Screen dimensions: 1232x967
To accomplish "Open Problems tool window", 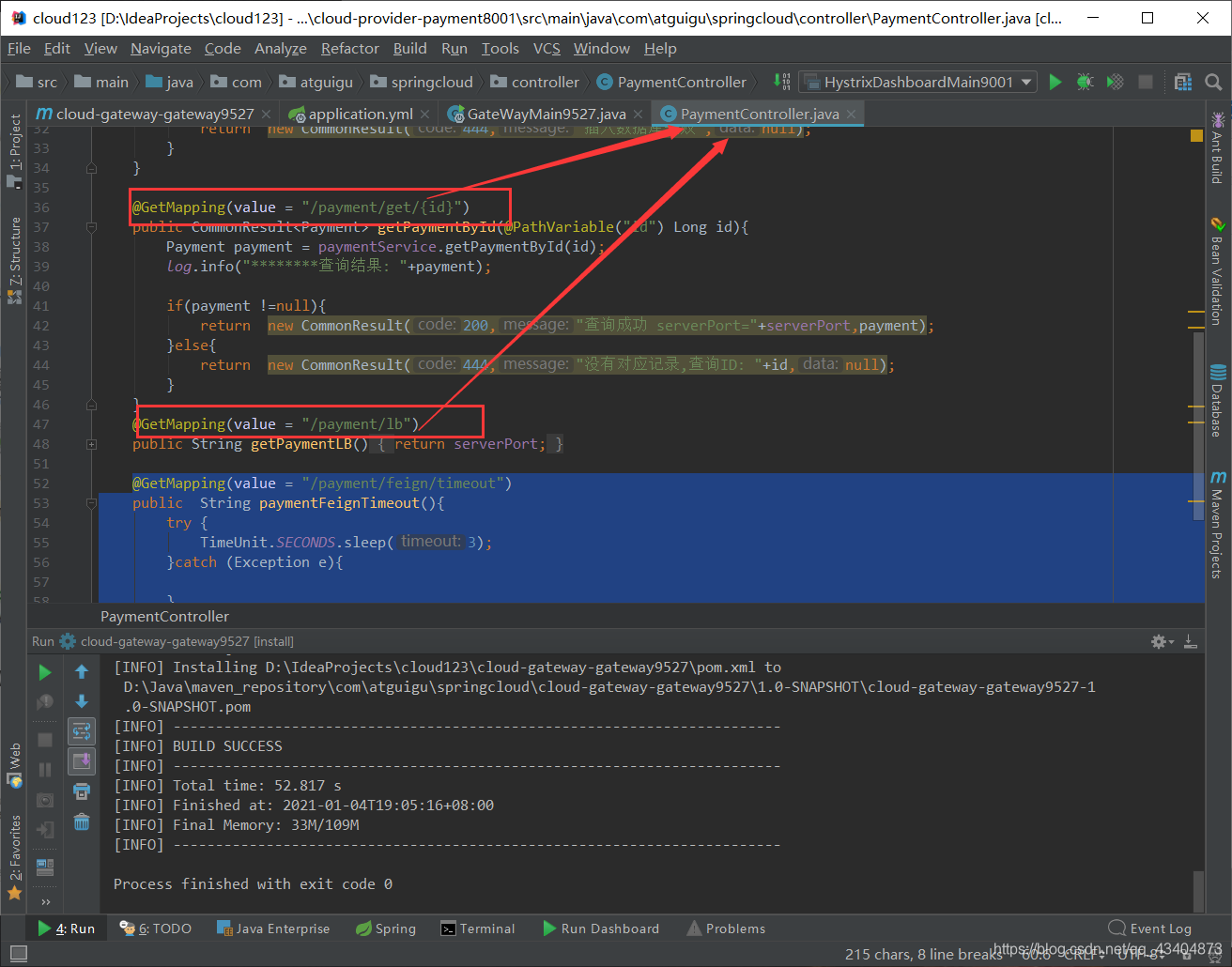I will click(726, 929).
